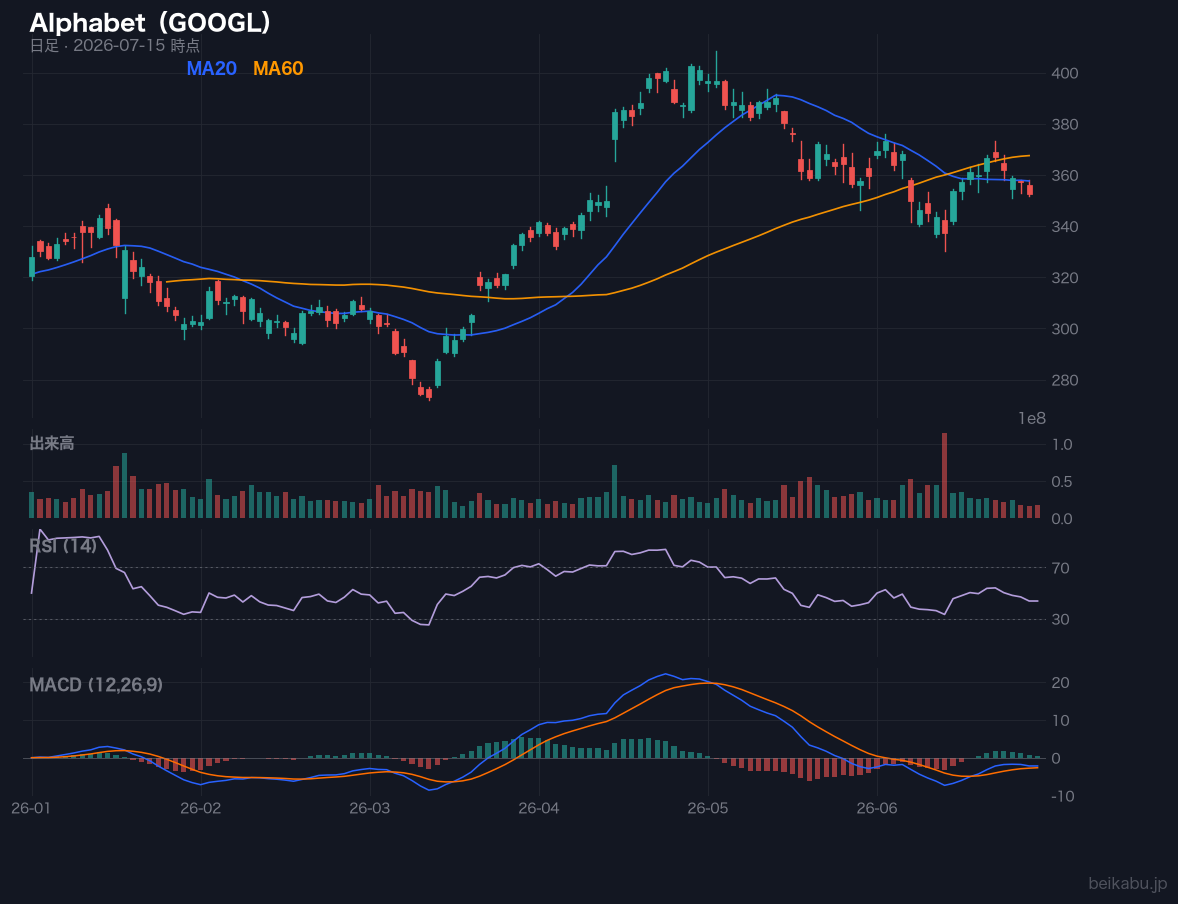Click the tallest January volume bar
The width and height of the screenshot is (1178, 904).
[125, 485]
